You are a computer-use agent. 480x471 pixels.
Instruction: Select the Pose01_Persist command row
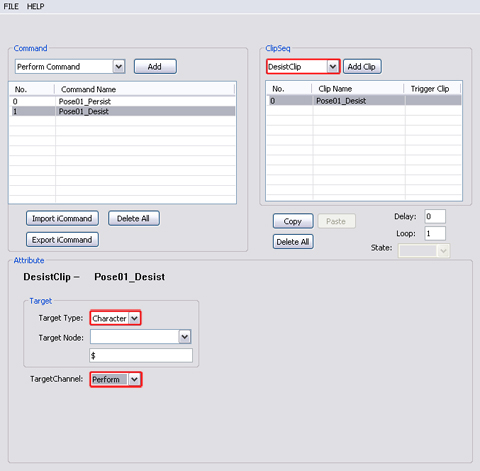[123, 101]
